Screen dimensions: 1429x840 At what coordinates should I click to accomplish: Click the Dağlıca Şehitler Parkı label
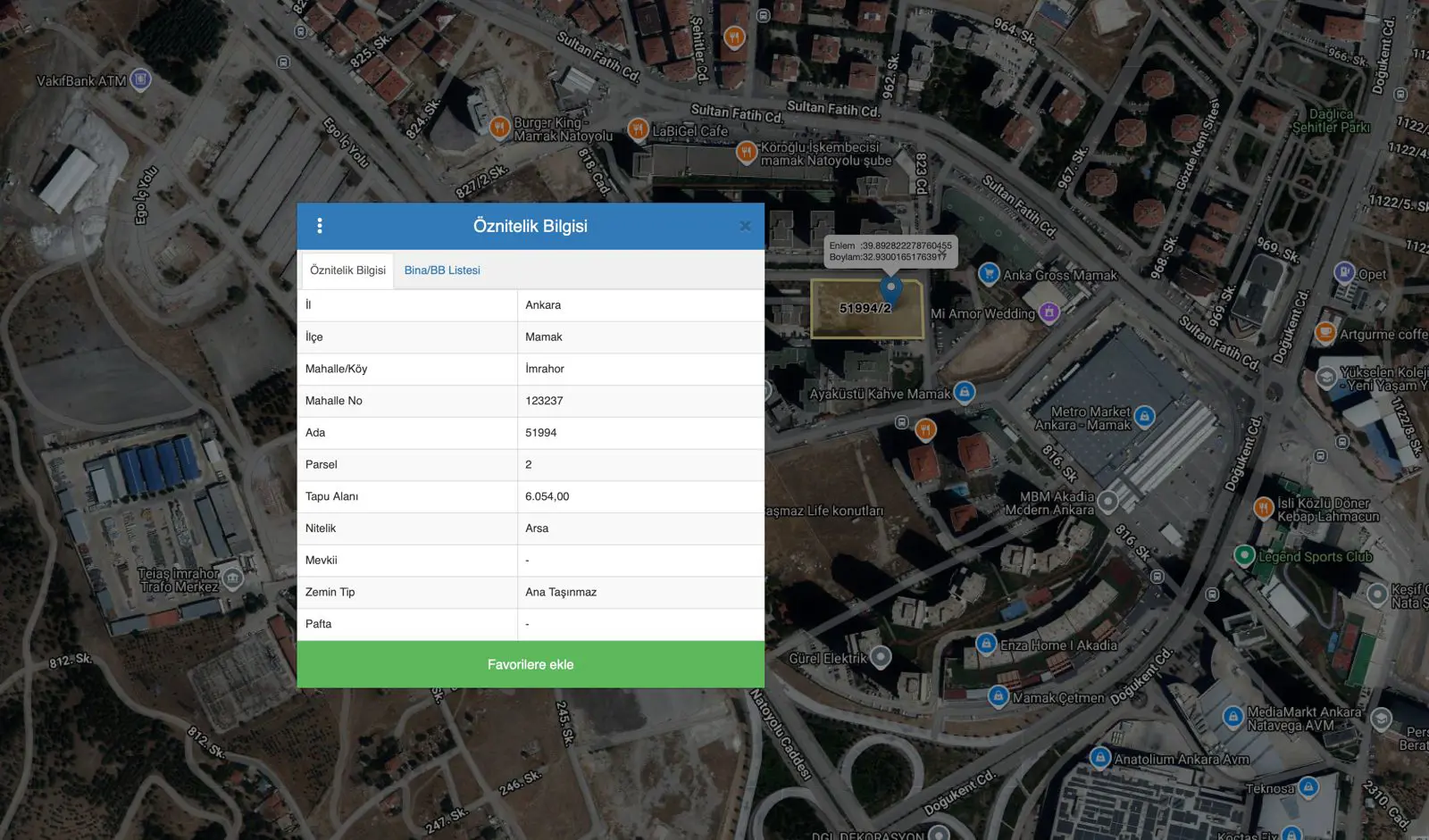pos(1331,121)
